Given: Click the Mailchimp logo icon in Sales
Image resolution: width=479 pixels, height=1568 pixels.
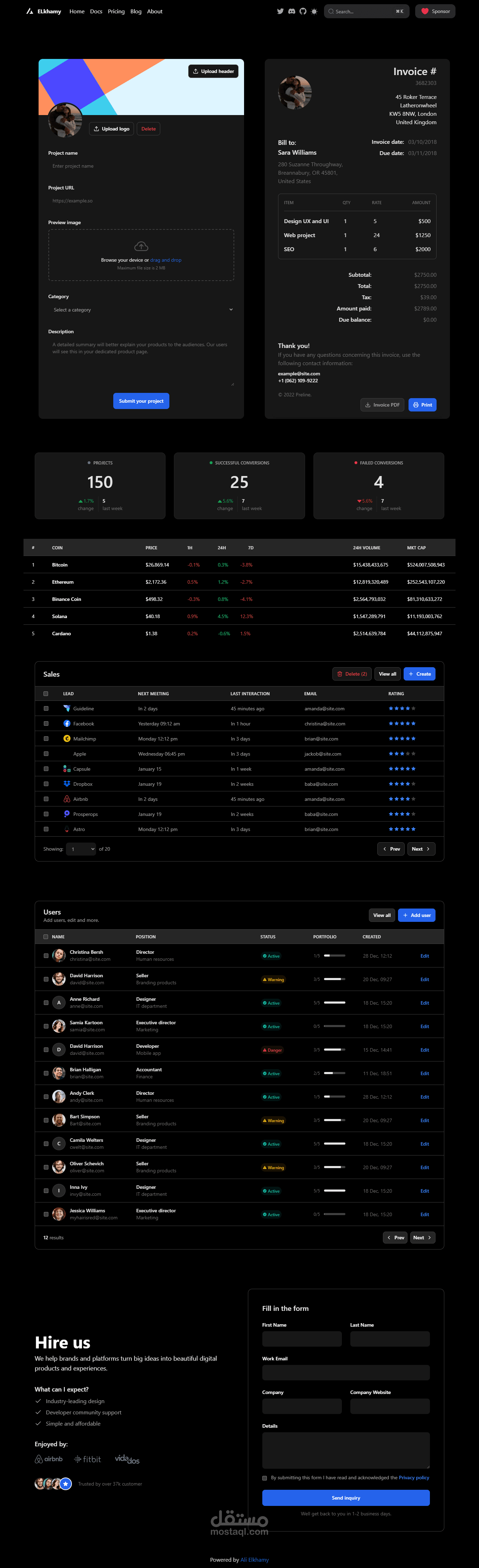Looking at the screenshot, I should [67, 738].
